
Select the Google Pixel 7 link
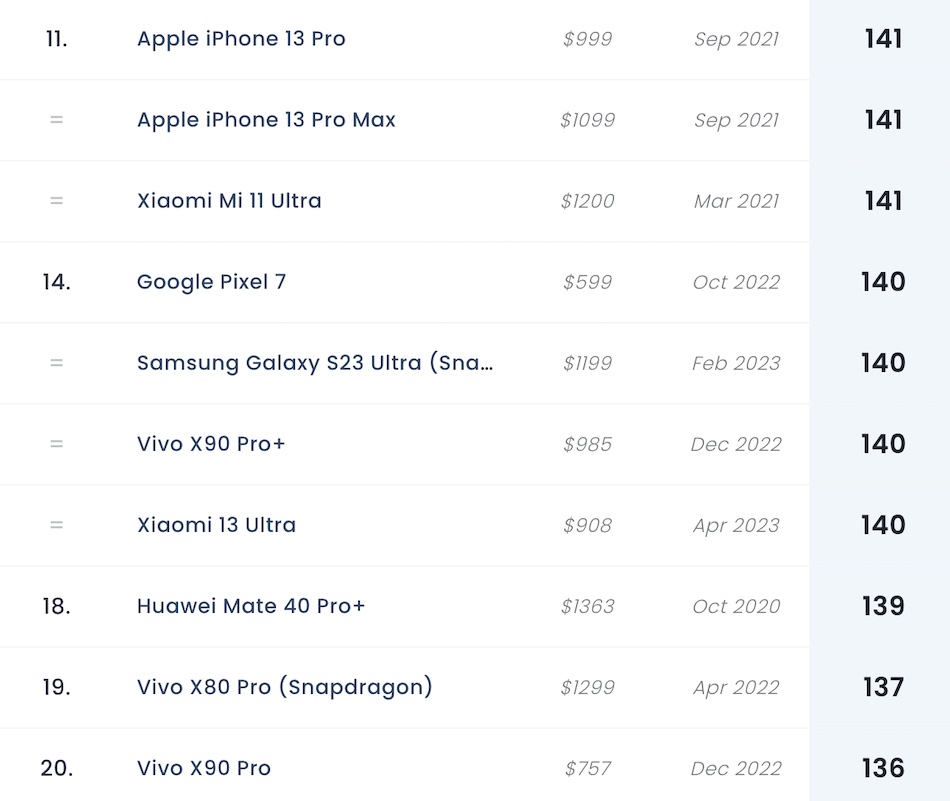(x=211, y=282)
